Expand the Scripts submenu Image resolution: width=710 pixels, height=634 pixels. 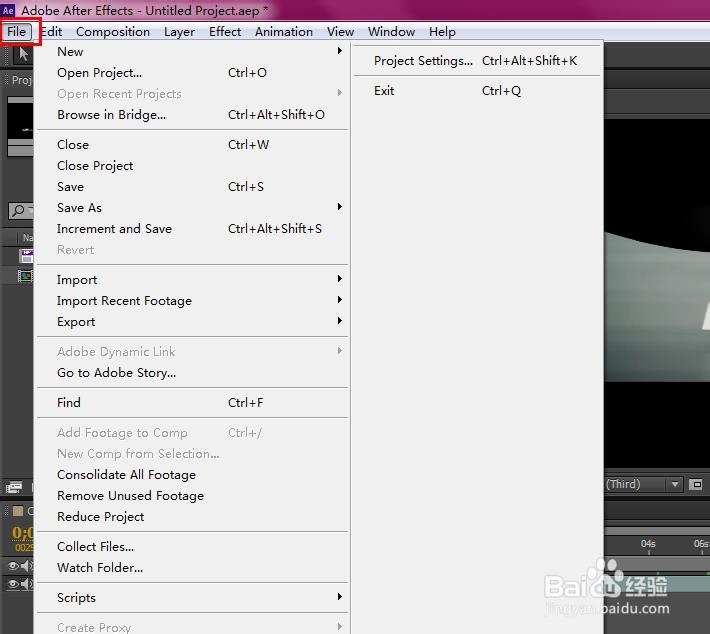(192, 598)
